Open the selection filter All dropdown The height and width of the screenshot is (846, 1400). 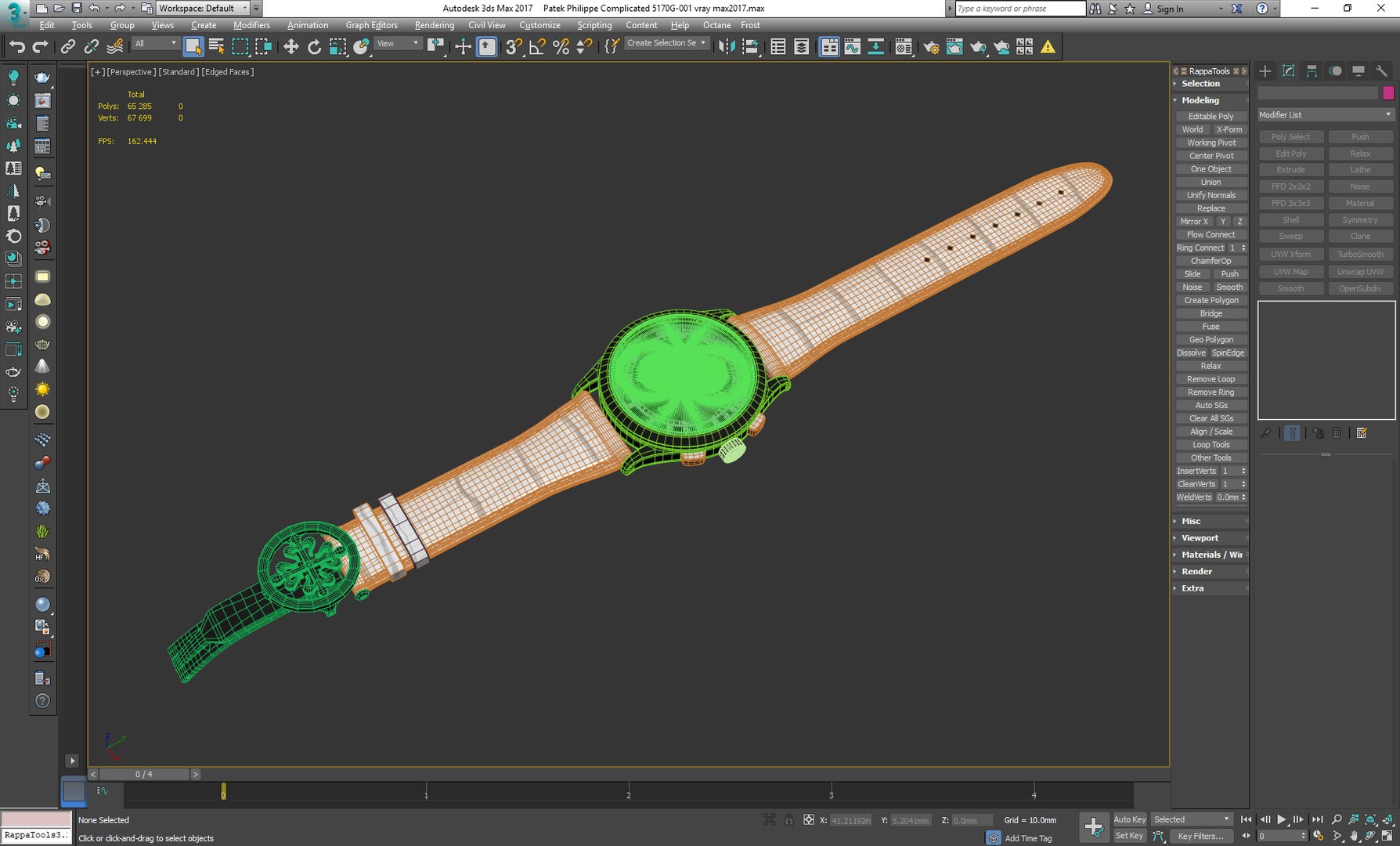(155, 44)
